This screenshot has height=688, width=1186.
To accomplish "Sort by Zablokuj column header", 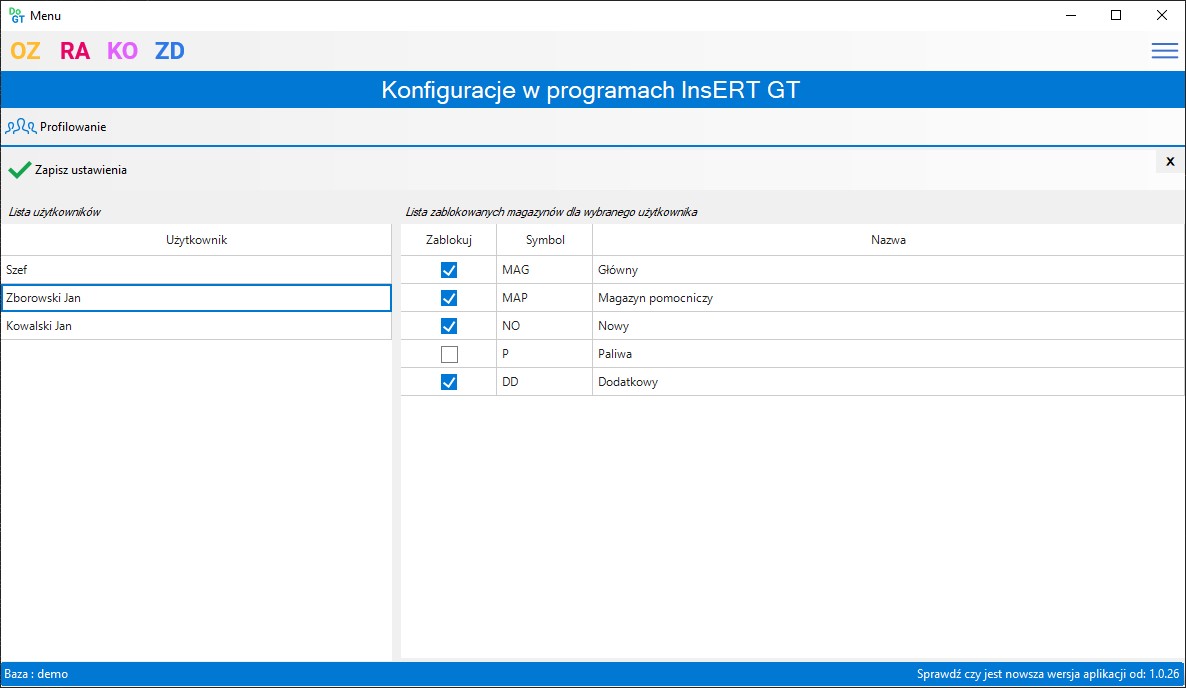I will tap(449, 240).
